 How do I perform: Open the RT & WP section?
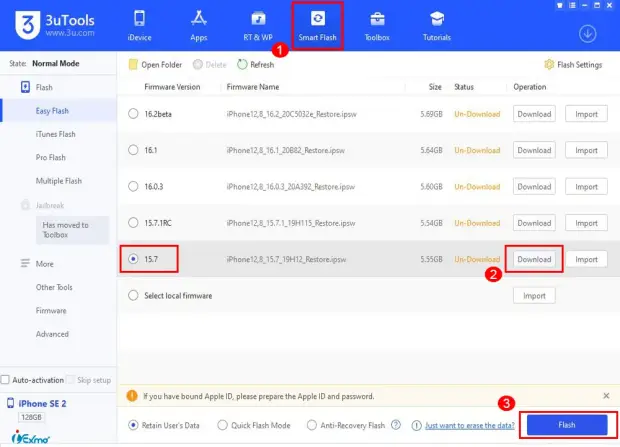(258, 26)
